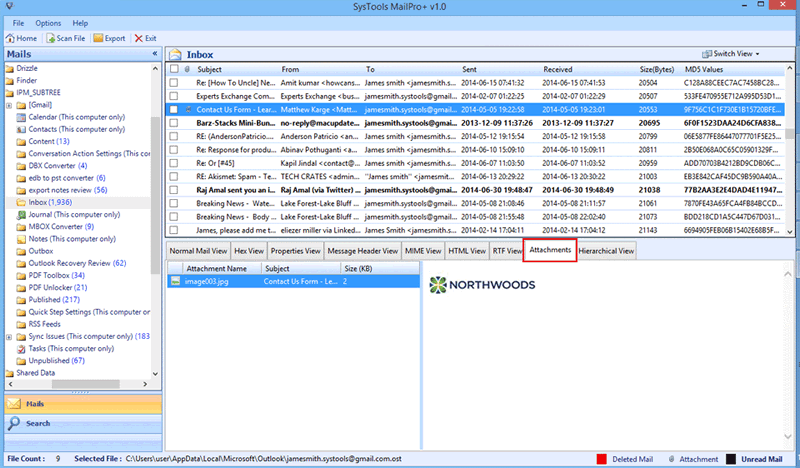Check the 'Re: Or [#45]' email checkbox
This screenshot has width=800, height=468.
coord(174,163)
